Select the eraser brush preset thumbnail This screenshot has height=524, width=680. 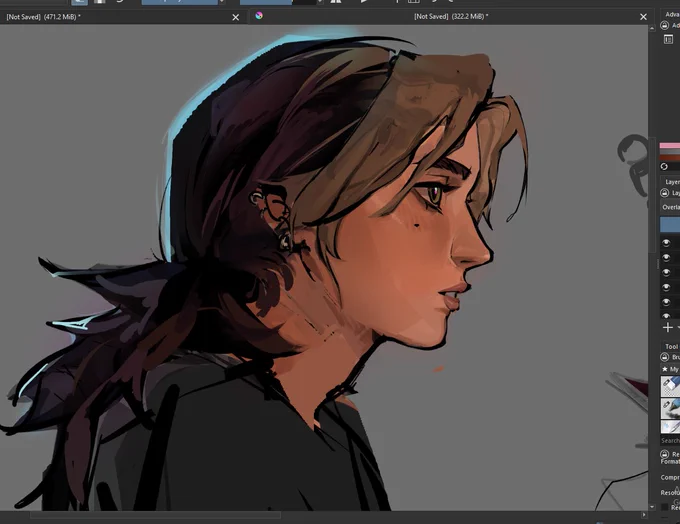[670, 386]
